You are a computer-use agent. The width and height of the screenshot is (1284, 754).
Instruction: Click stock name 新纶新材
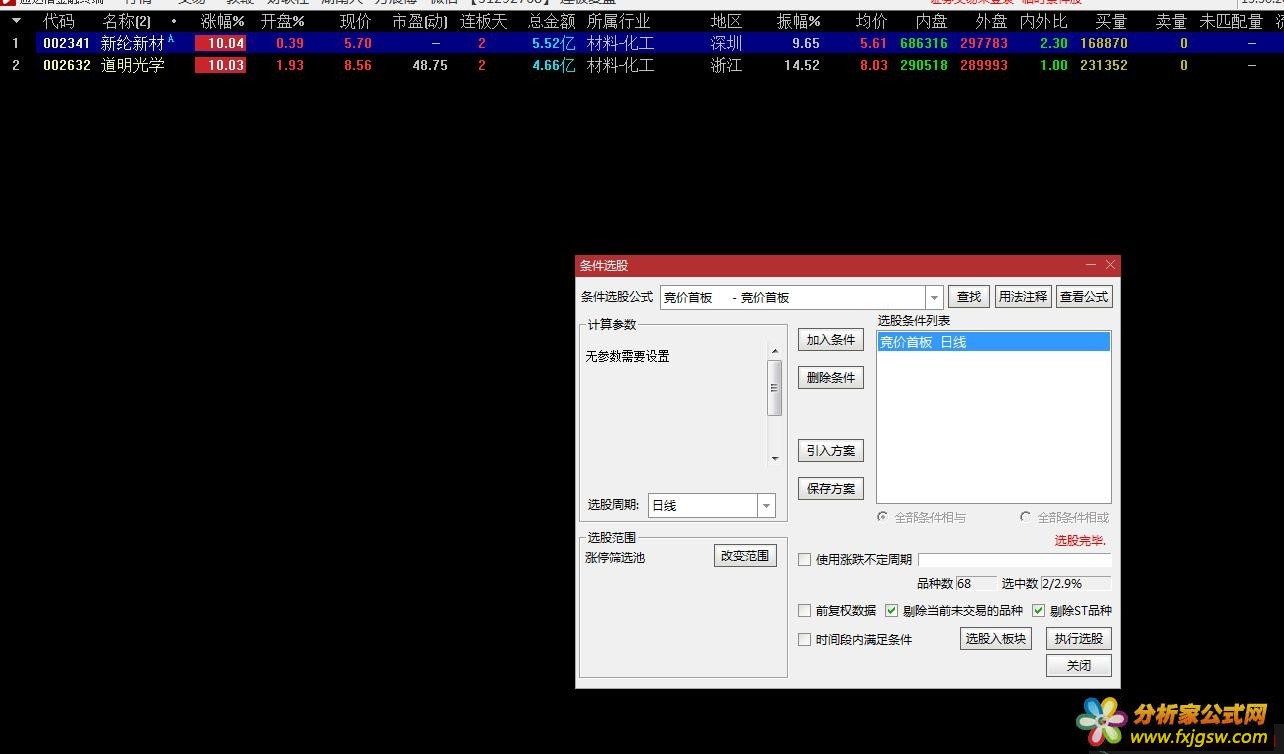point(133,43)
